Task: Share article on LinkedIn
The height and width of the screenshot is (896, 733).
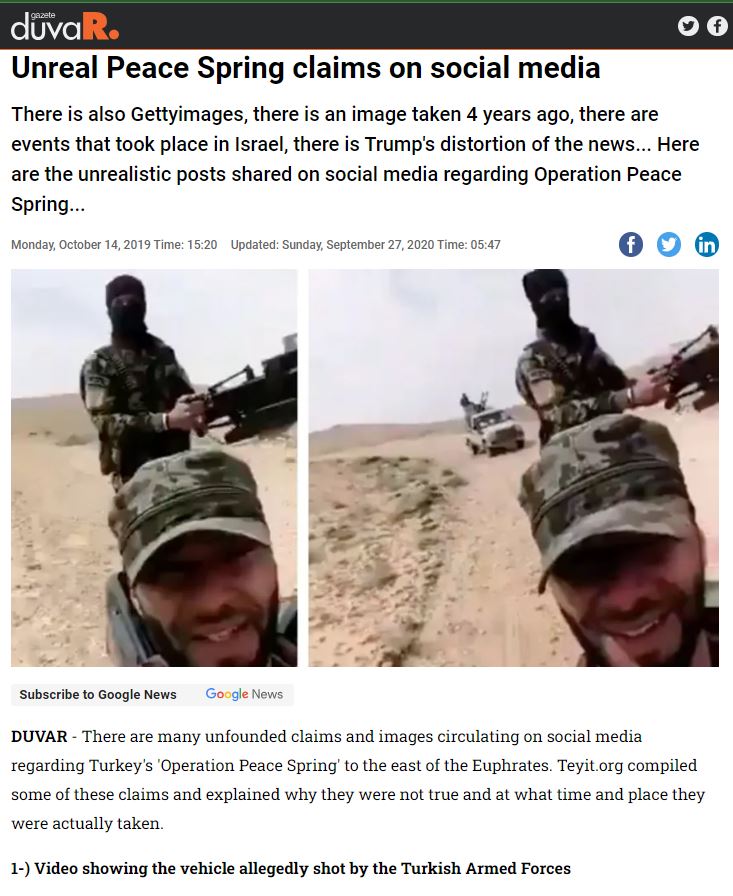Action: click(707, 245)
